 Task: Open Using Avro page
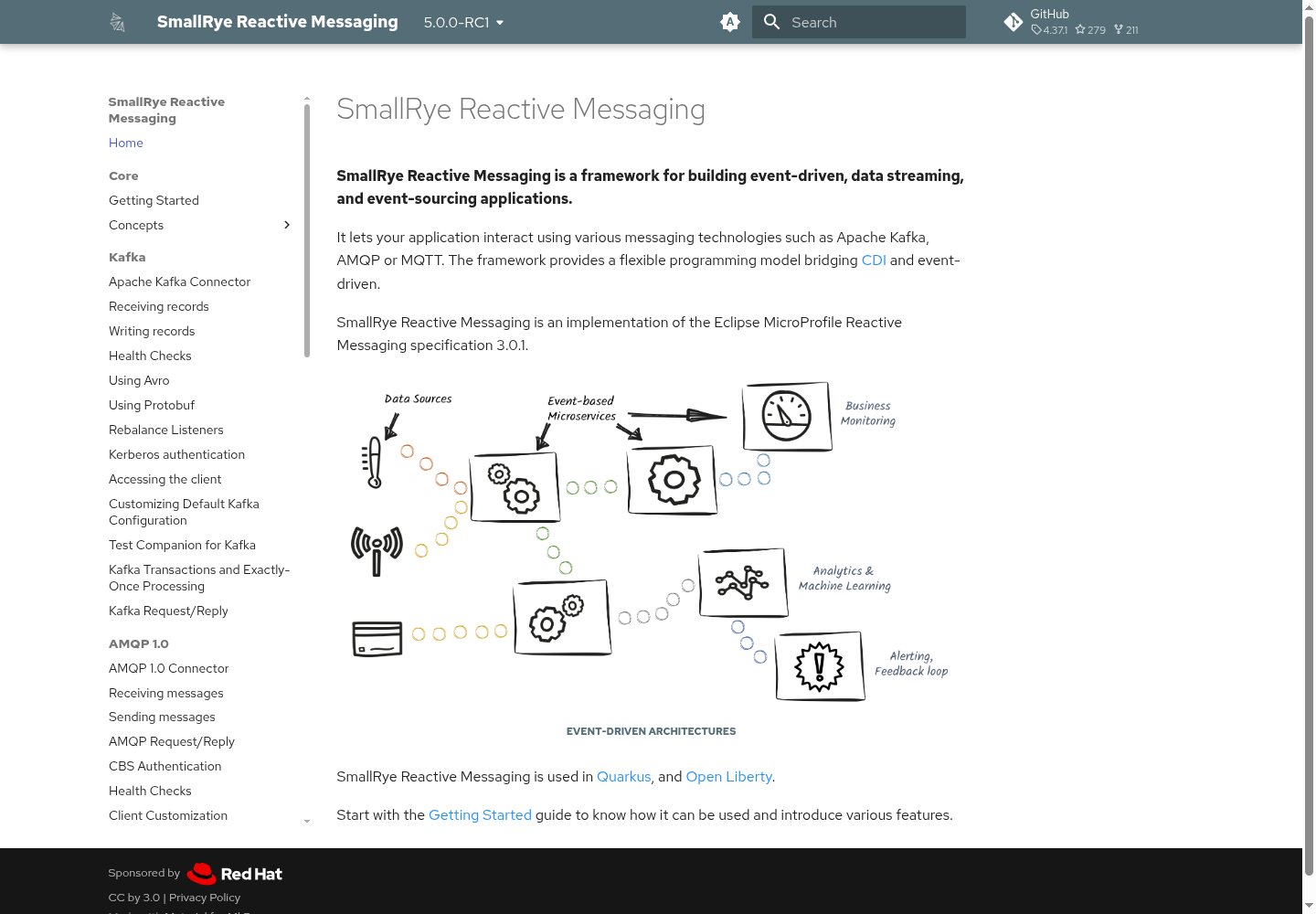coord(139,380)
